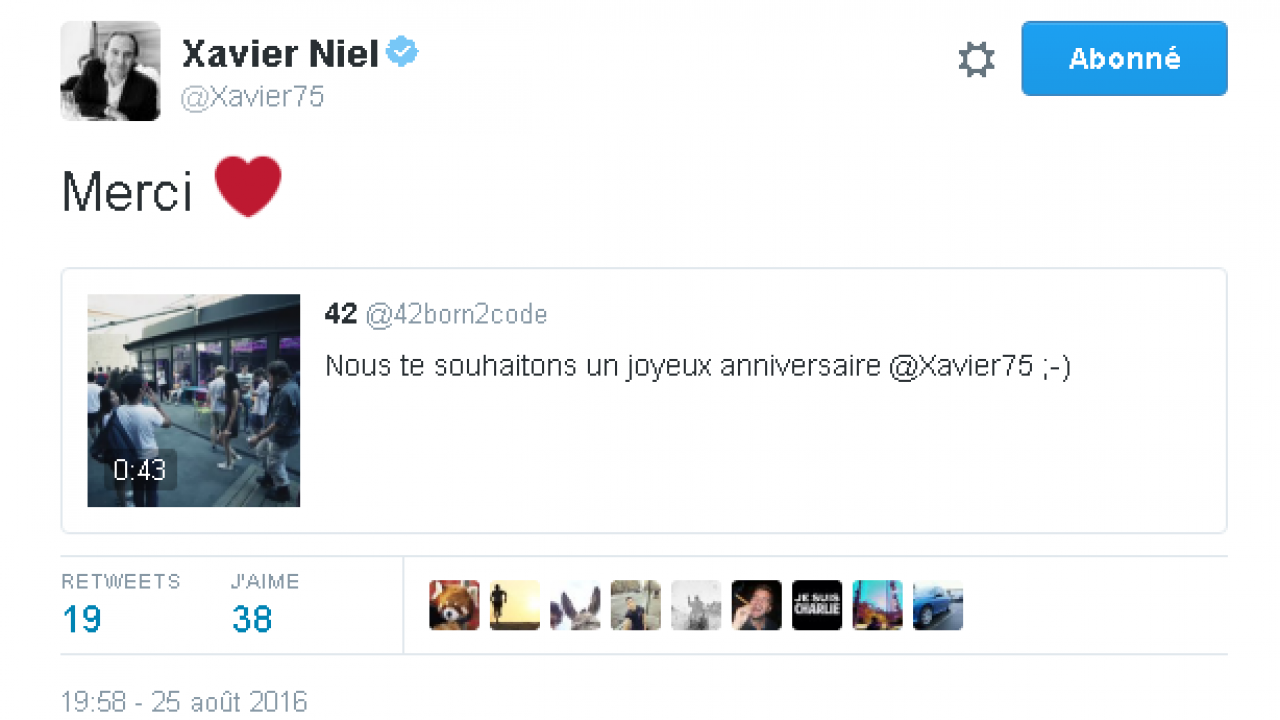This screenshot has width=1280, height=720.
Task: Click the Xavier Niel display name
Action: tap(280, 55)
